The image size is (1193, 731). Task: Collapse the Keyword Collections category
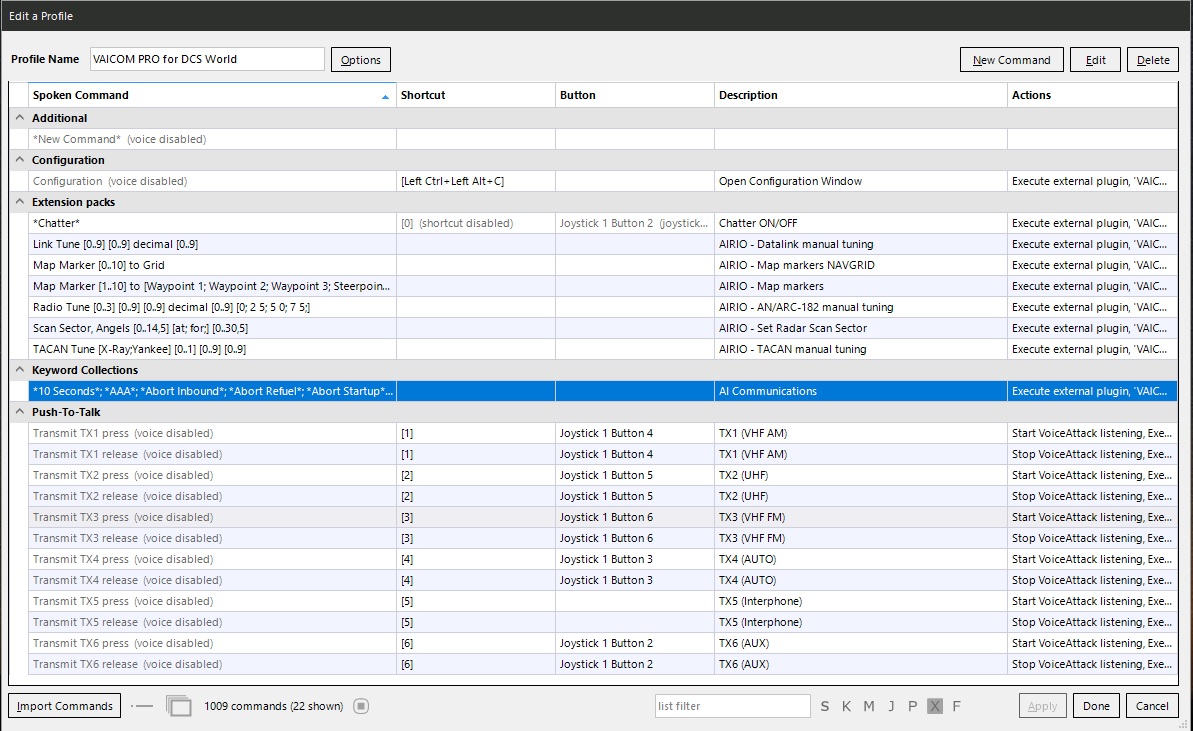(x=20, y=370)
